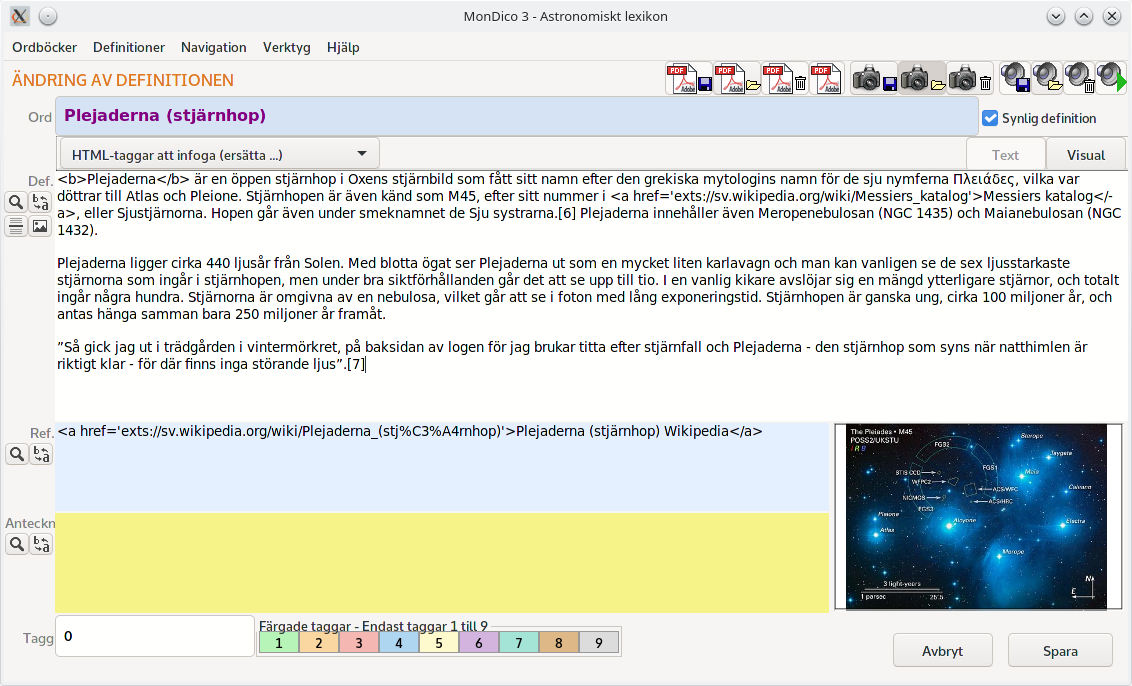Delete the attached PDF (trash icon)
1132x686 pixels.
click(785, 79)
